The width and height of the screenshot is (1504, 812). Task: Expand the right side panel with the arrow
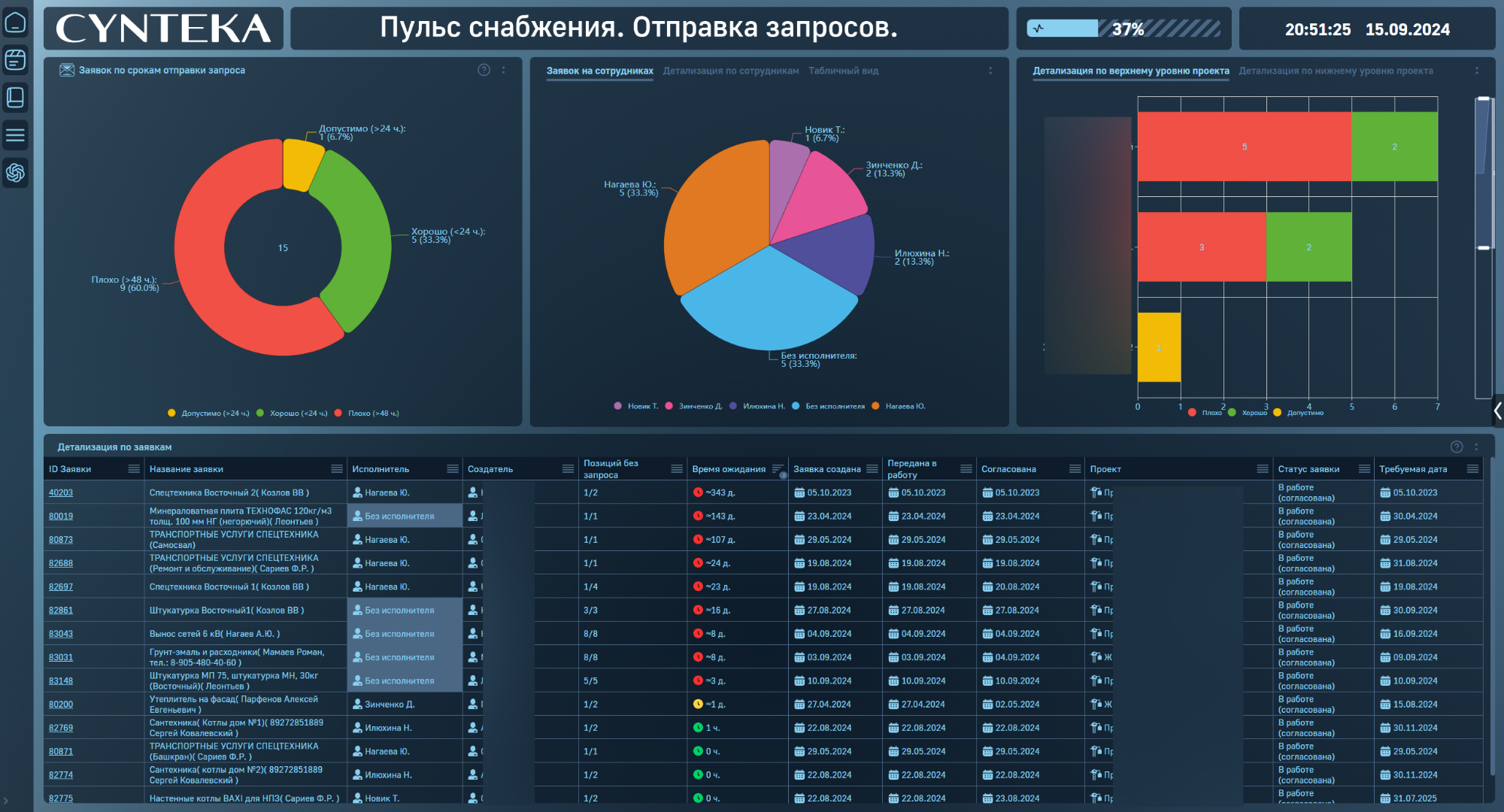point(1497,411)
